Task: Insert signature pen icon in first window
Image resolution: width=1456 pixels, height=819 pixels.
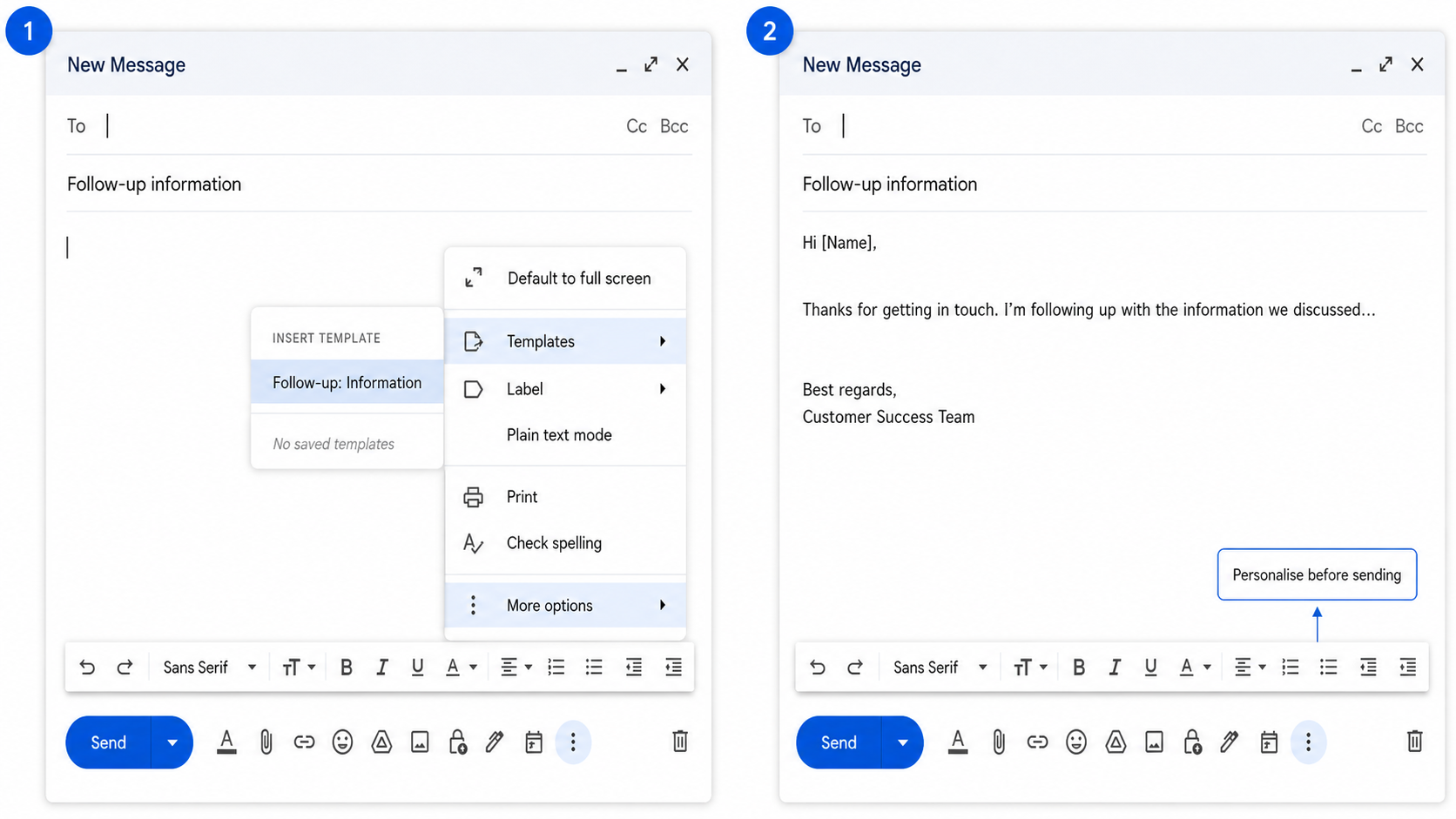Action: pos(495,742)
